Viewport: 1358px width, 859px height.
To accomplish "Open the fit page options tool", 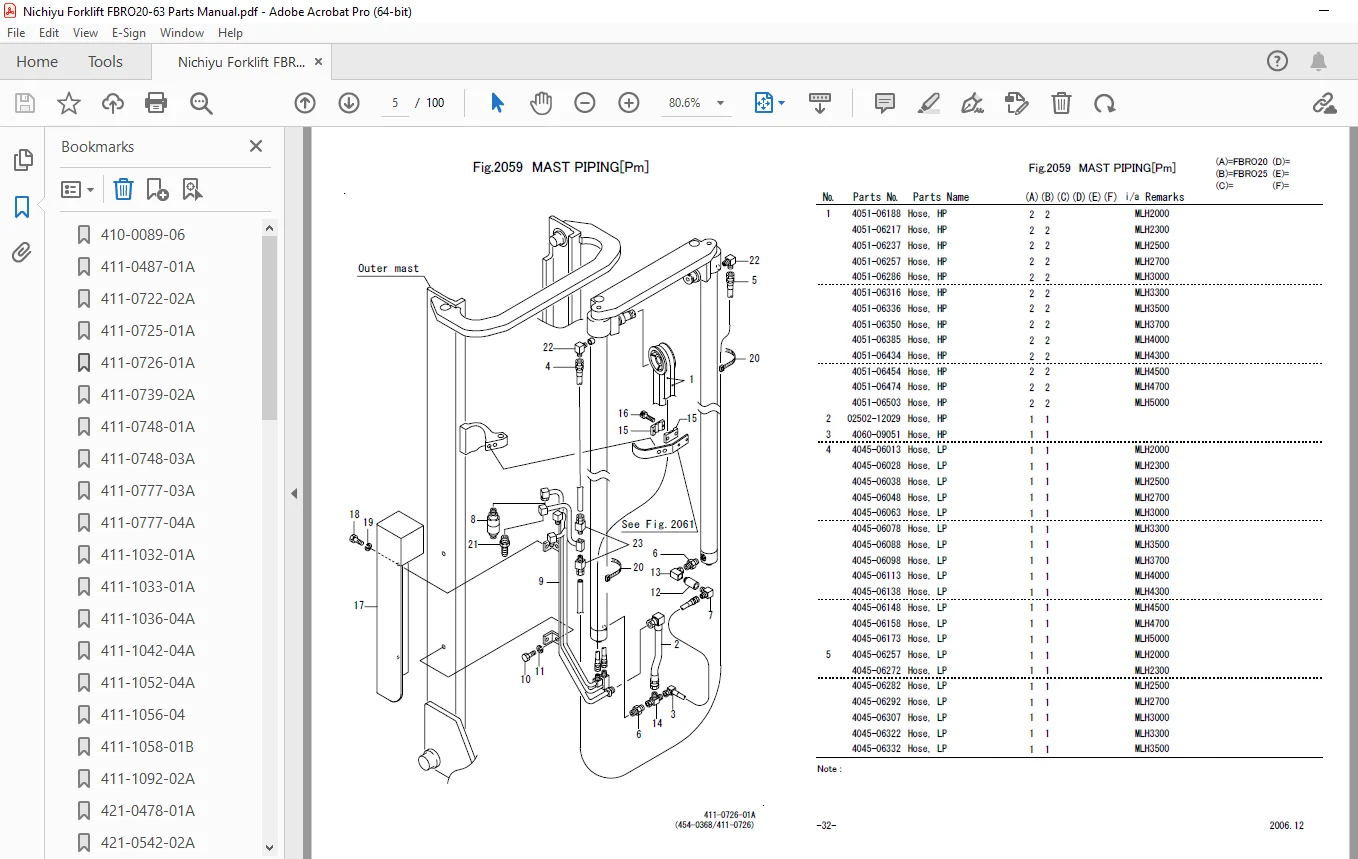I will [769, 103].
